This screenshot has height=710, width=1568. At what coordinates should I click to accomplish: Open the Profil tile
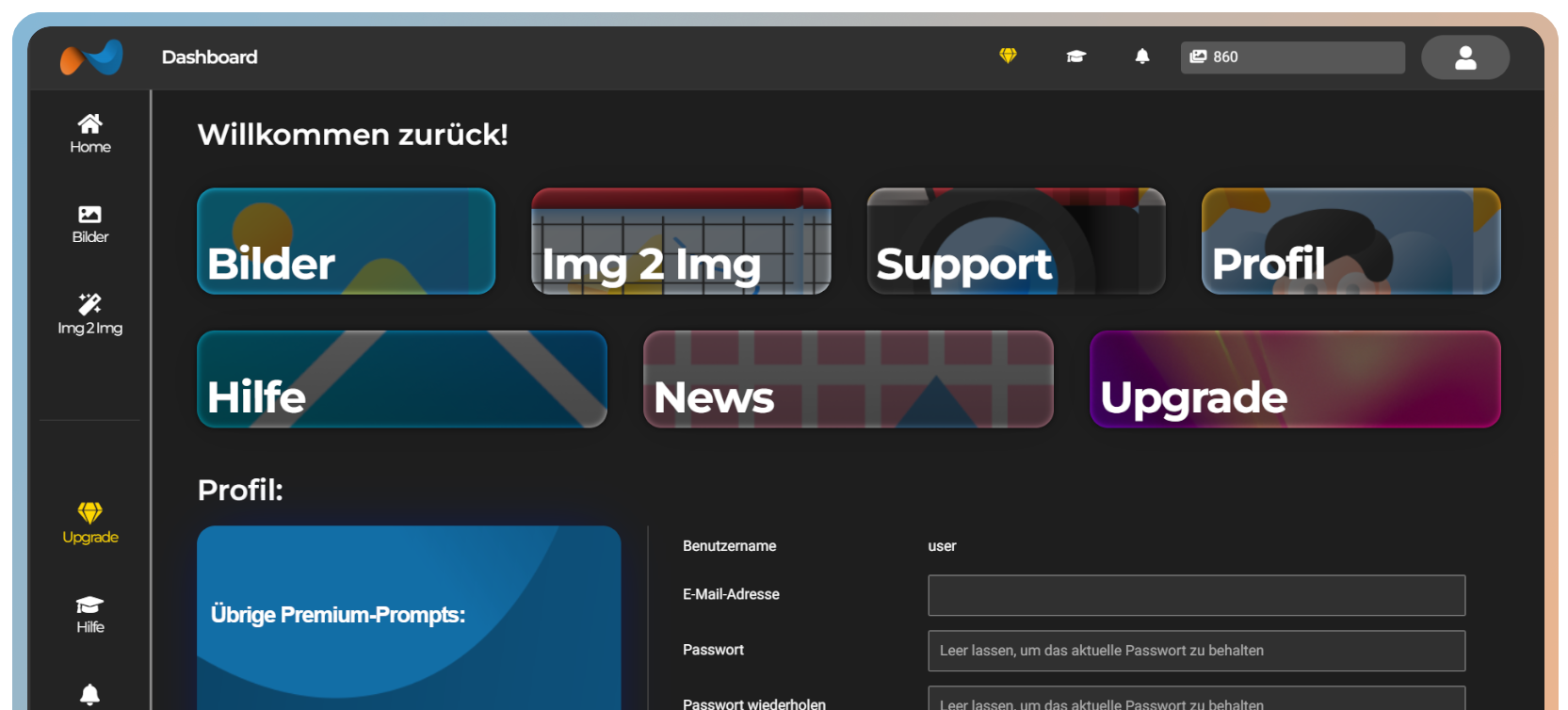[1350, 241]
